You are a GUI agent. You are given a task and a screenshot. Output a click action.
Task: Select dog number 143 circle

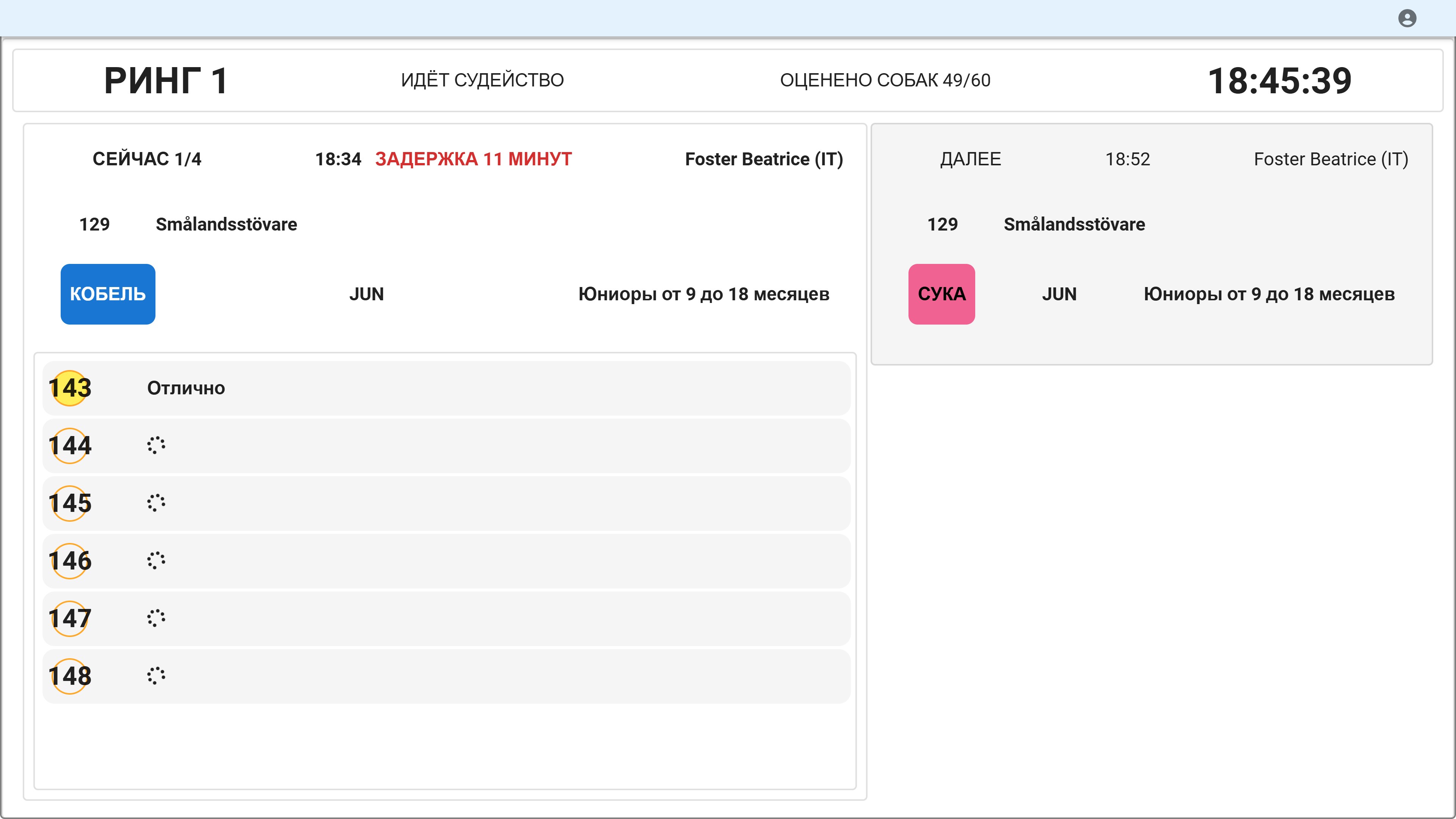tap(69, 388)
